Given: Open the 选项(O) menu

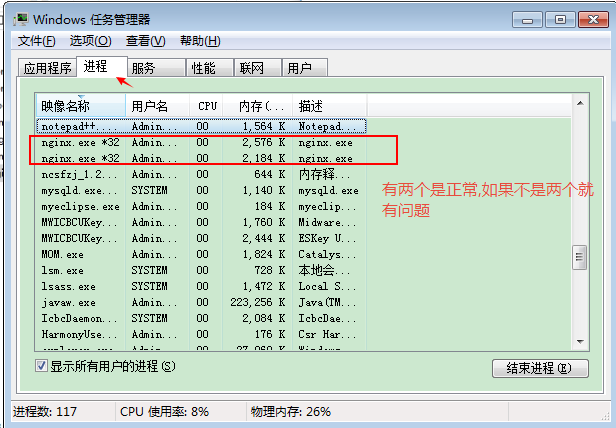Looking at the screenshot, I should 90,41.
